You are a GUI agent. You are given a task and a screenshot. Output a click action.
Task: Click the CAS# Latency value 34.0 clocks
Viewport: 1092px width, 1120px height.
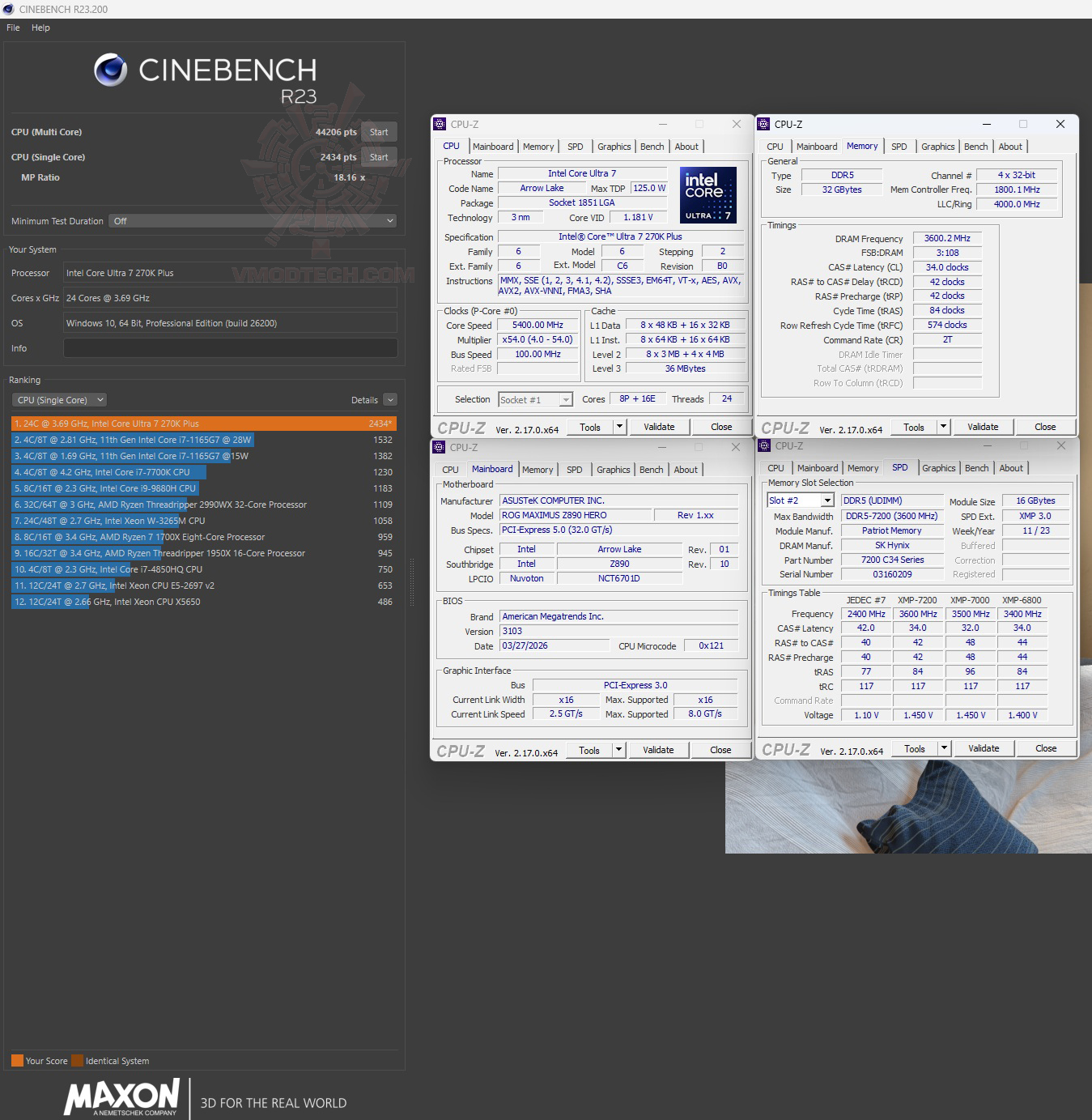click(x=947, y=267)
